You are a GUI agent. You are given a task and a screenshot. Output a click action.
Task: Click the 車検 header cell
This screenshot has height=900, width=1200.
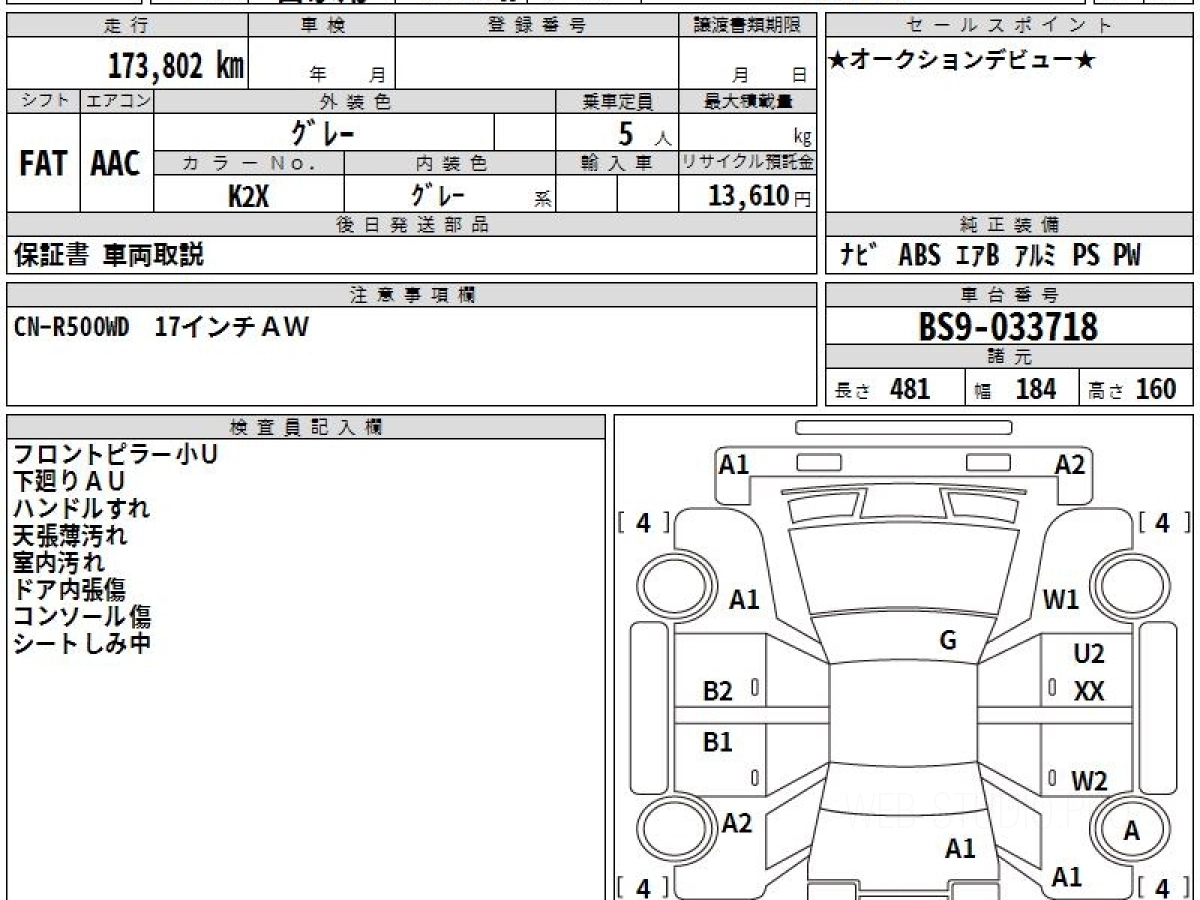tap(321, 25)
